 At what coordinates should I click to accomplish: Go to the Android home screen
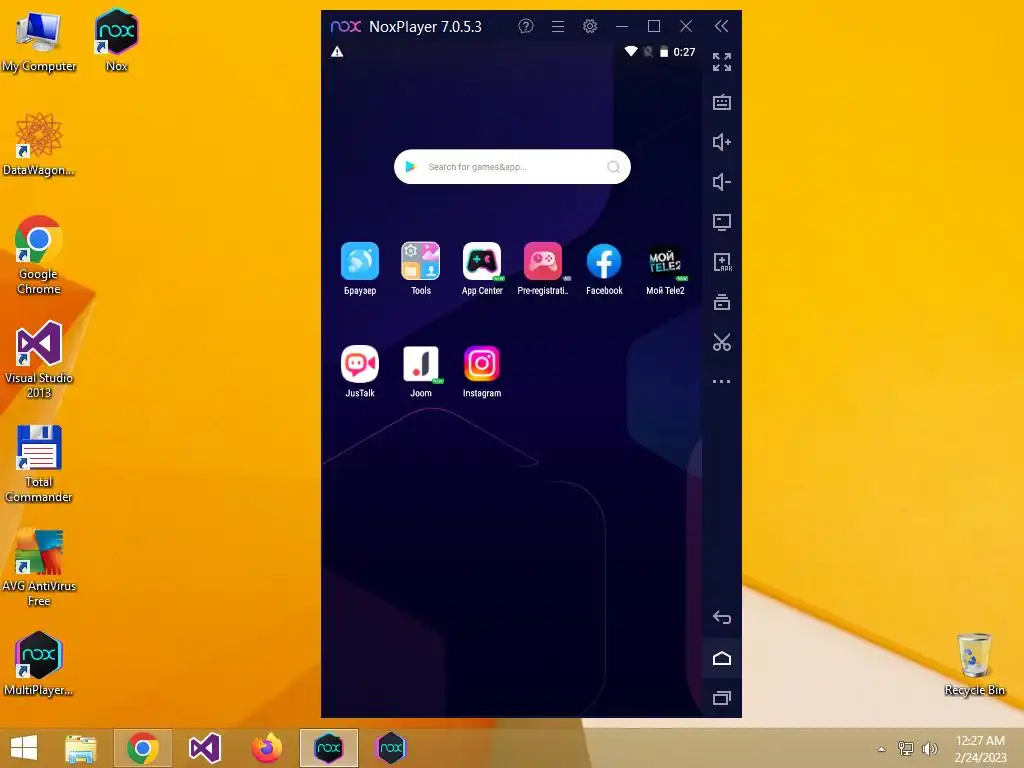(722, 658)
